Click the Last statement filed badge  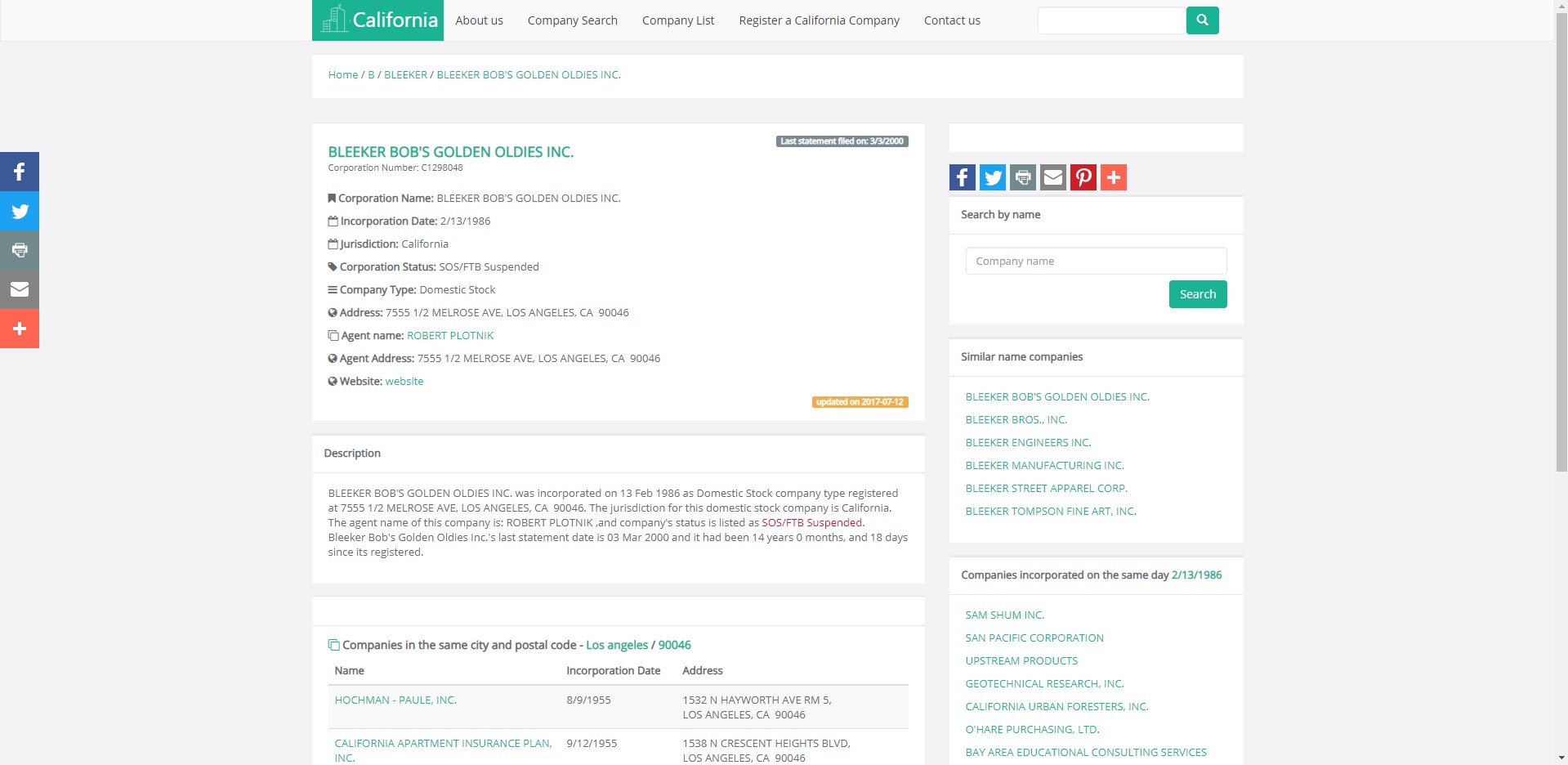coord(842,141)
